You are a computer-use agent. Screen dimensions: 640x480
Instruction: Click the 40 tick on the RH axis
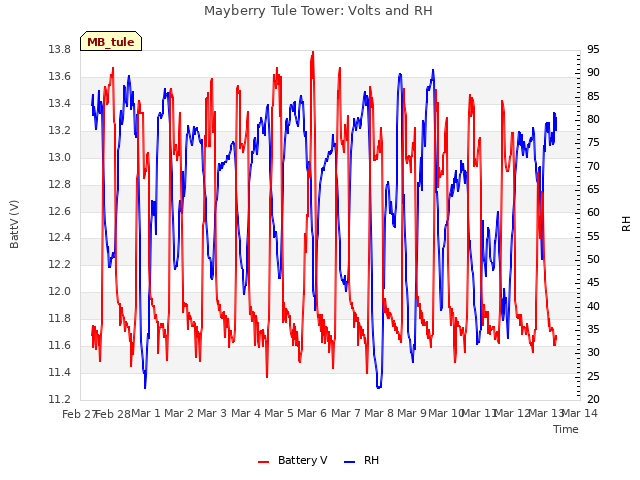tap(593, 306)
